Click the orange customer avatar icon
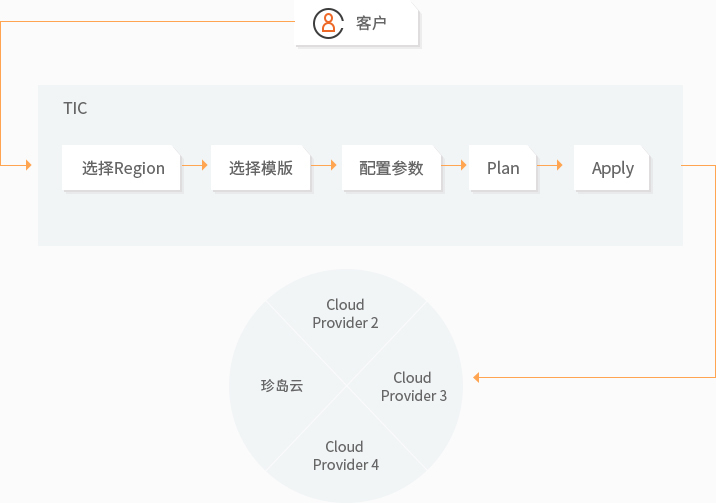This screenshot has height=503, width=716. [x=328, y=23]
